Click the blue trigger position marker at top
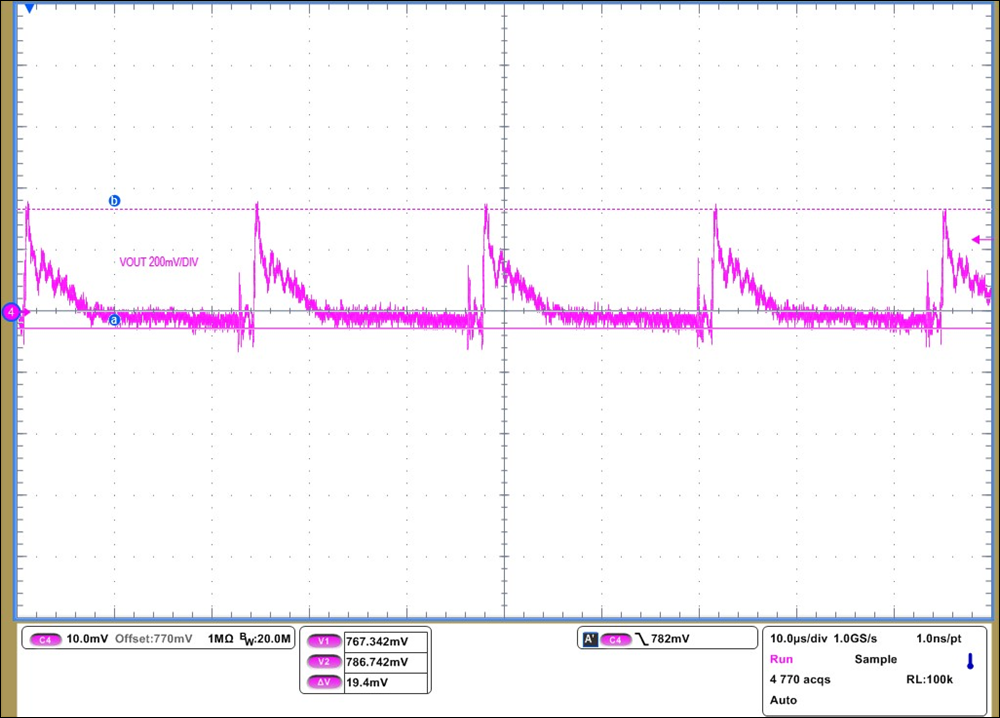1000x718 pixels. pos(29,9)
